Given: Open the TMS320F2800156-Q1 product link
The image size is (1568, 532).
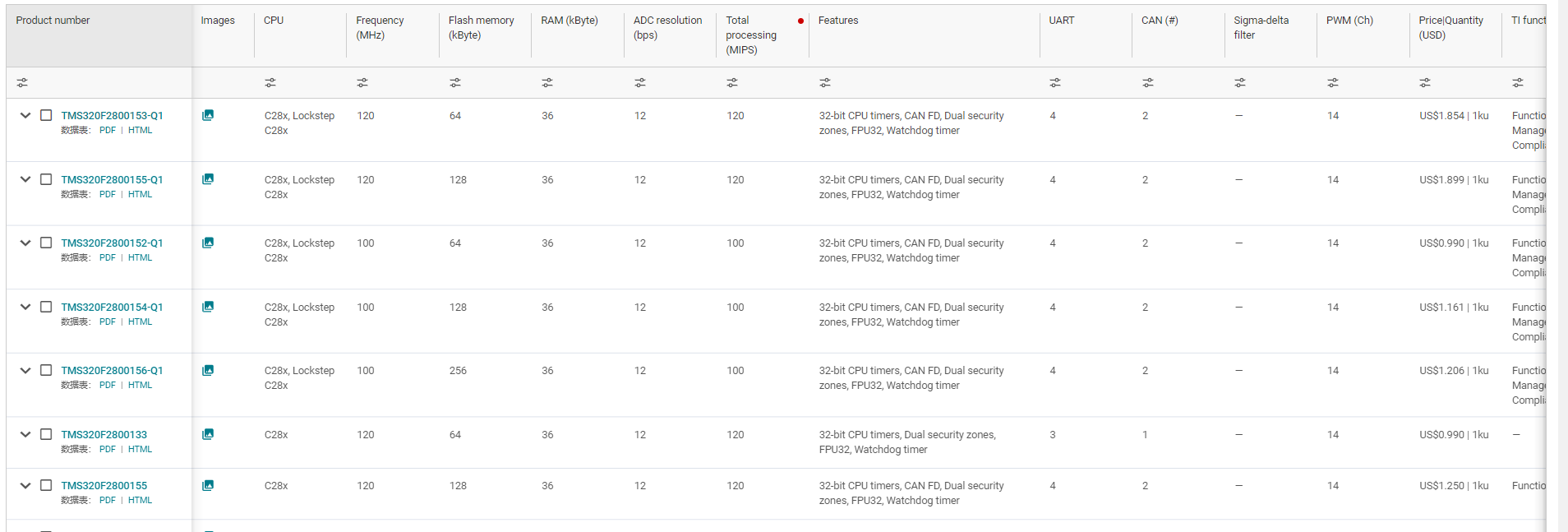Looking at the screenshot, I should pos(112,371).
